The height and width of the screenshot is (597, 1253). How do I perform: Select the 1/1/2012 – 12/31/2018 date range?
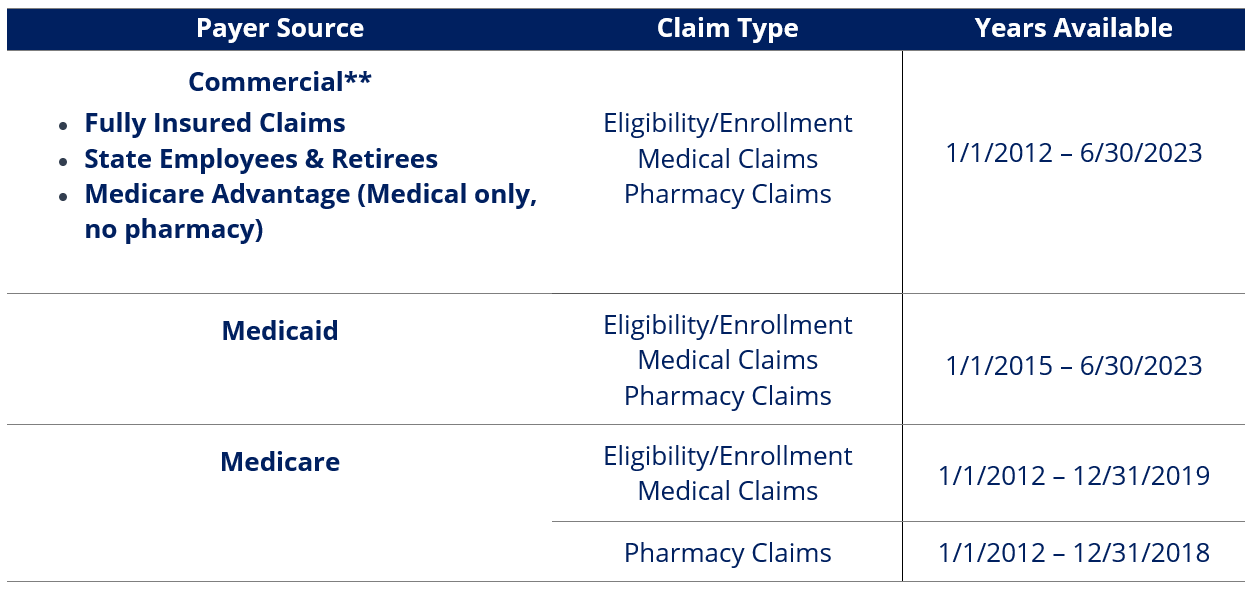pos(1073,553)
